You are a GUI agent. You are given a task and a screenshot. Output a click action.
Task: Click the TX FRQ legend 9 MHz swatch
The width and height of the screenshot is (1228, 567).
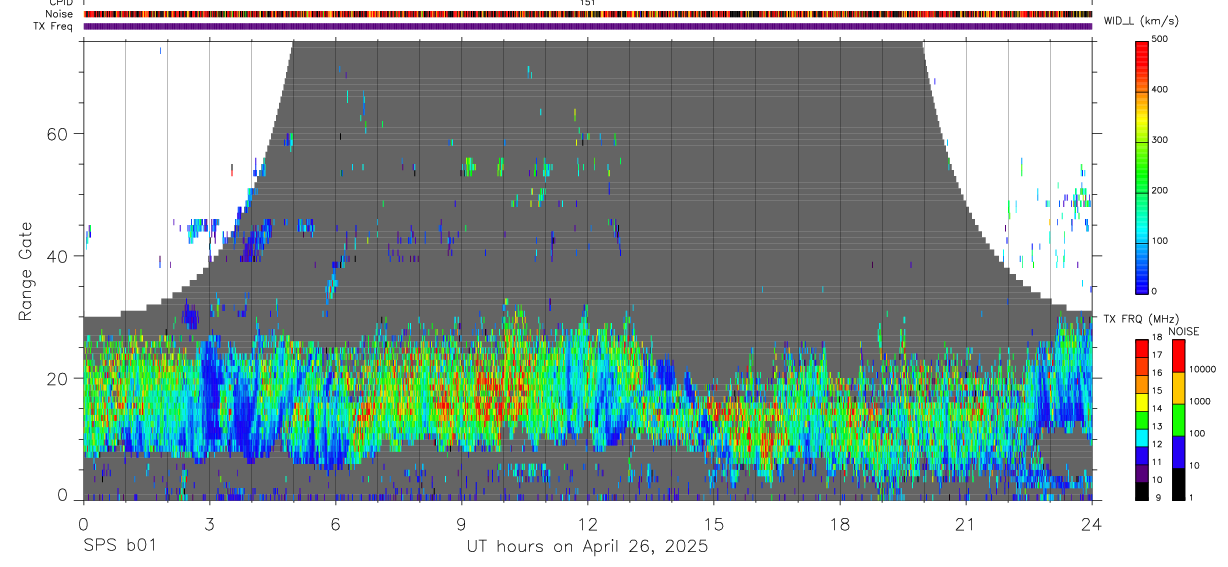[x=1141, y=494]
